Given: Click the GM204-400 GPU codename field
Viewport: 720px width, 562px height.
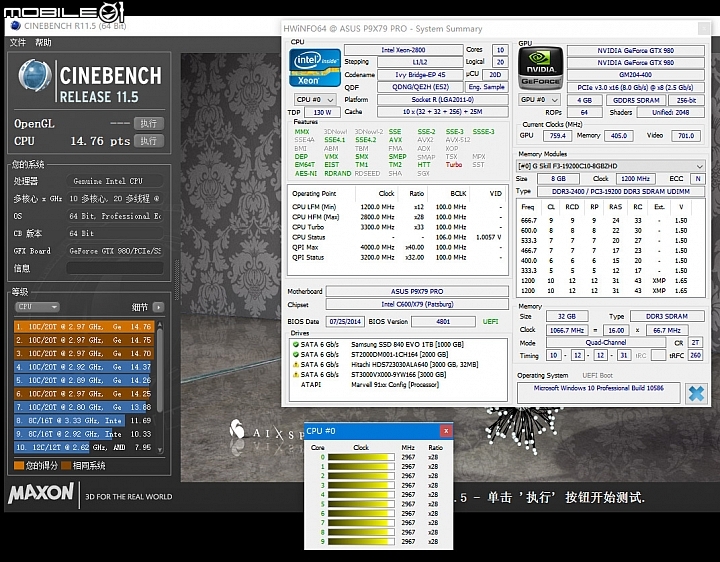Looking at the screenshot, I should click(636, 74).
